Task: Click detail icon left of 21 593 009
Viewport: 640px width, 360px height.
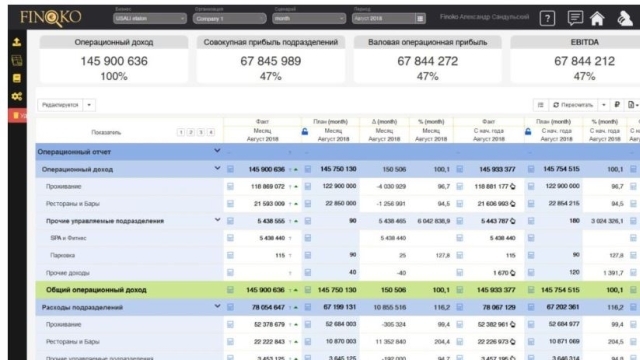Action: coord(230,204)
